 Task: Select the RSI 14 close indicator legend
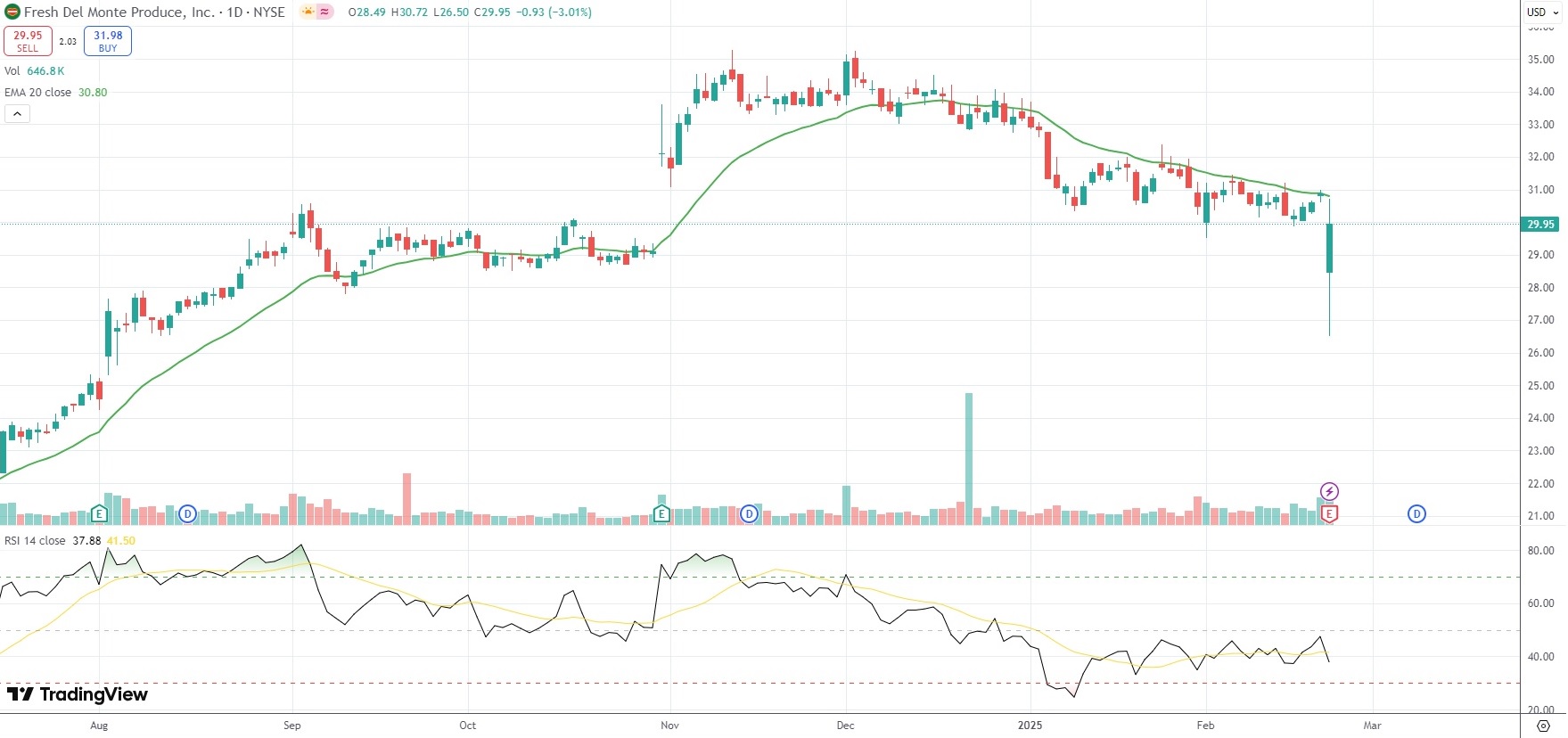[35, 541]
